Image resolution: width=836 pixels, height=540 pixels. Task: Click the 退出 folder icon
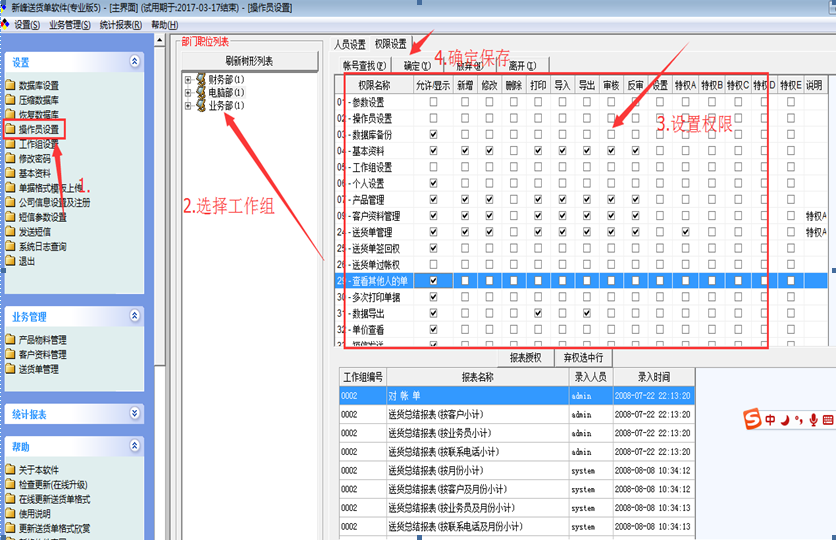11,261
